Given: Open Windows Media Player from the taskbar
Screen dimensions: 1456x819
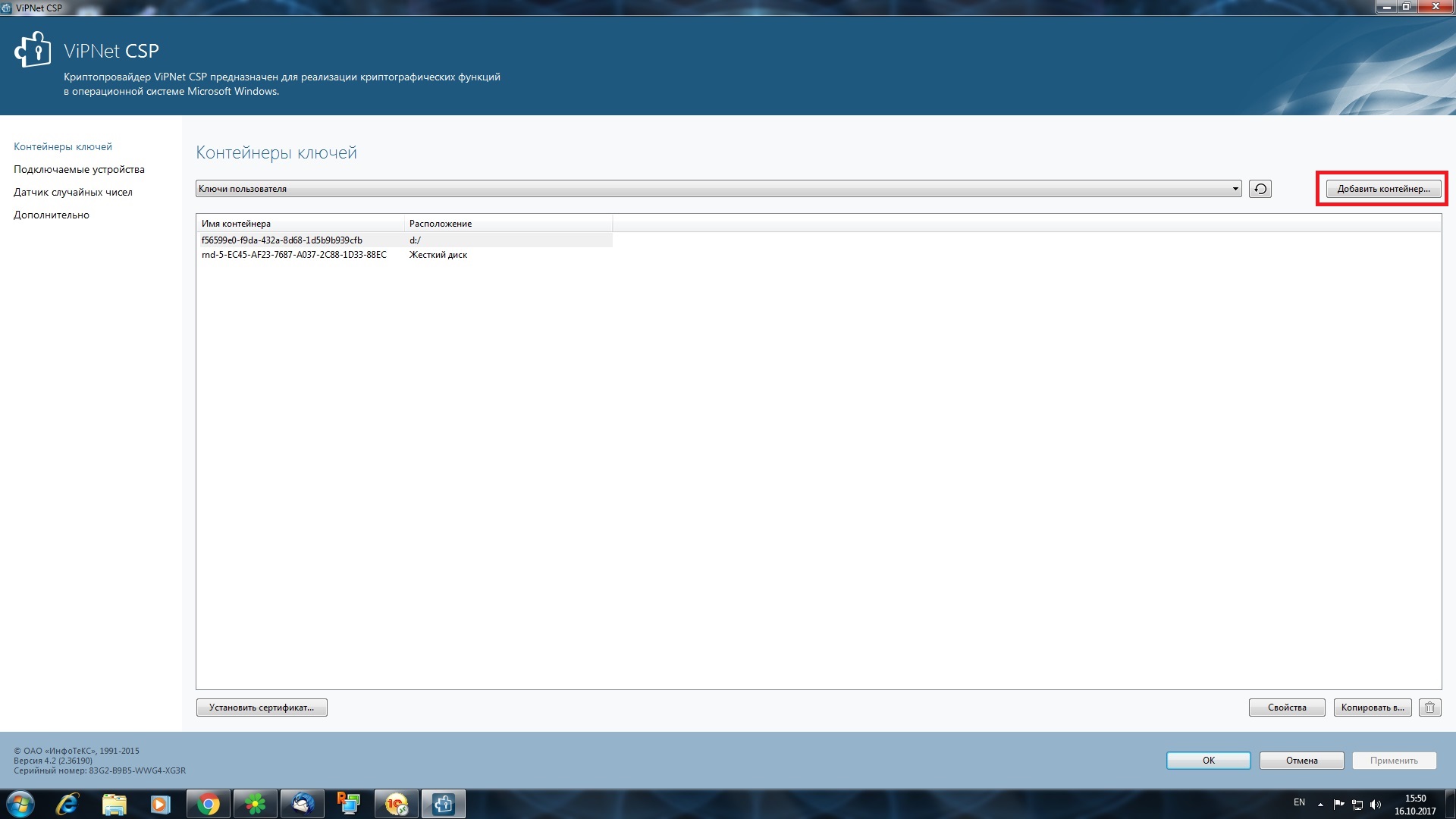Looking at the screenshot, I should [160, 804].
